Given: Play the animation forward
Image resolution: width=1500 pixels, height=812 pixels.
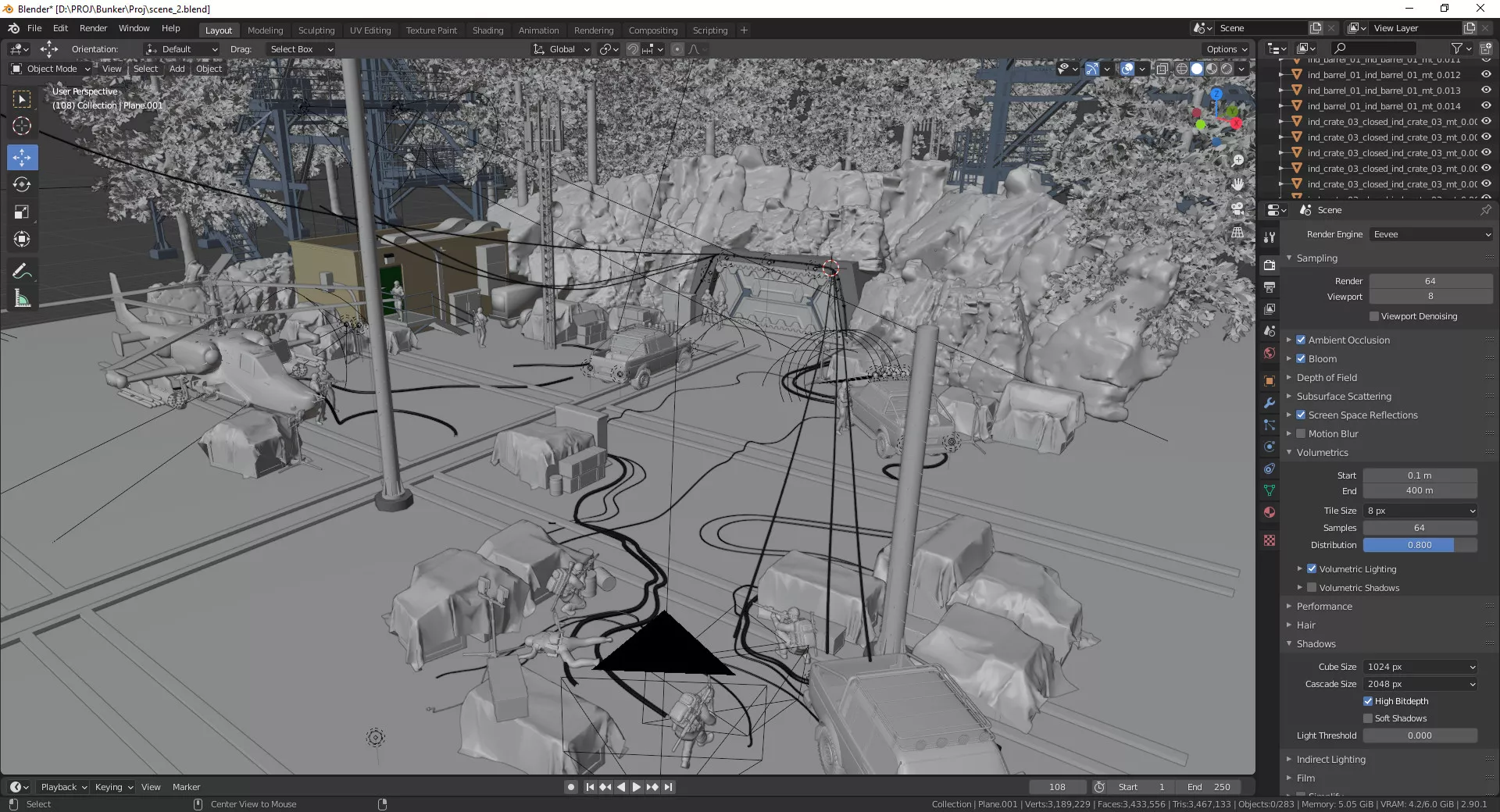Looking at the screenshot, I should tap(636, 787).
